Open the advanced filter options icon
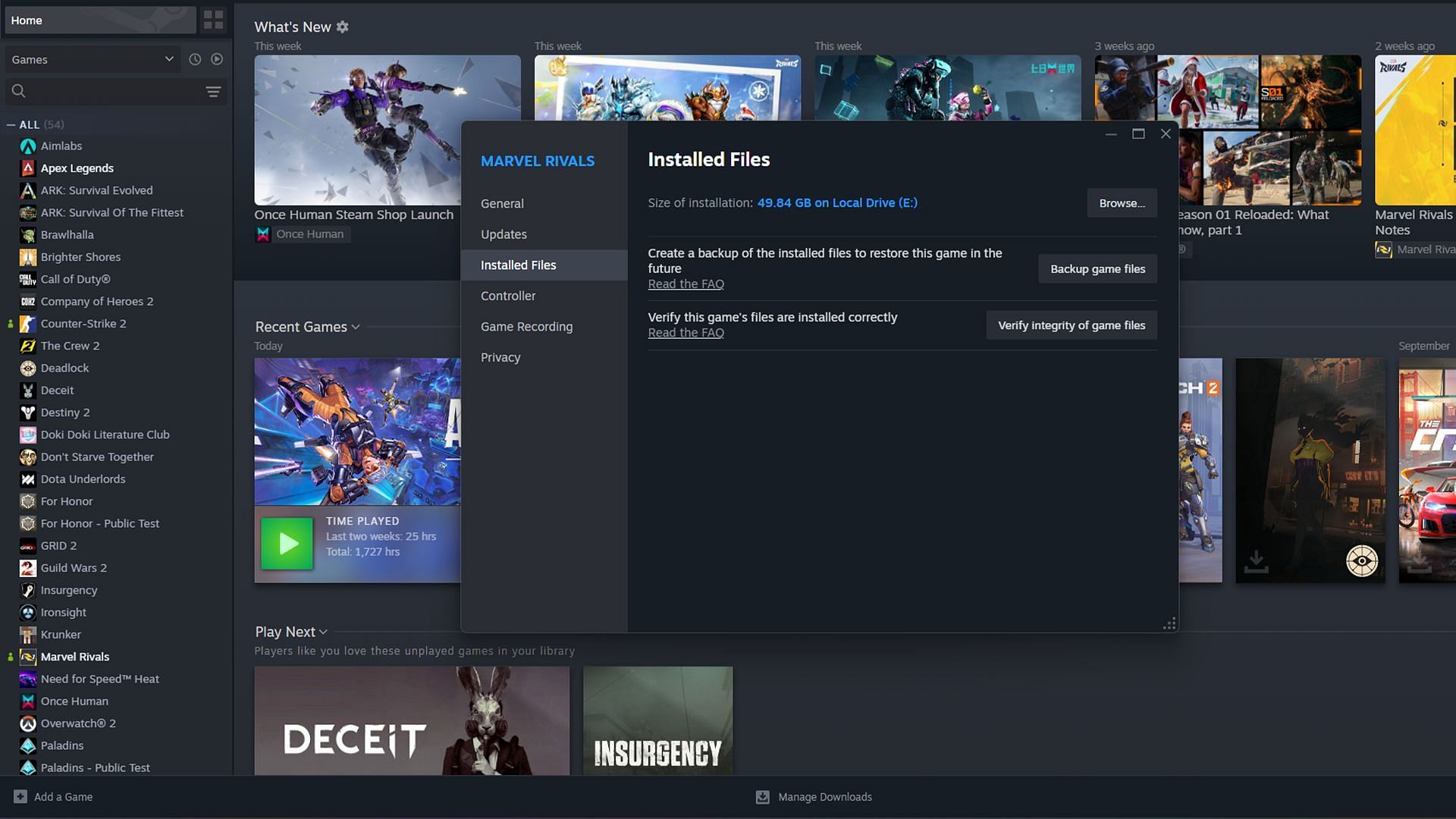Screen dimensions: 1456x819 [x=213, y=92]
